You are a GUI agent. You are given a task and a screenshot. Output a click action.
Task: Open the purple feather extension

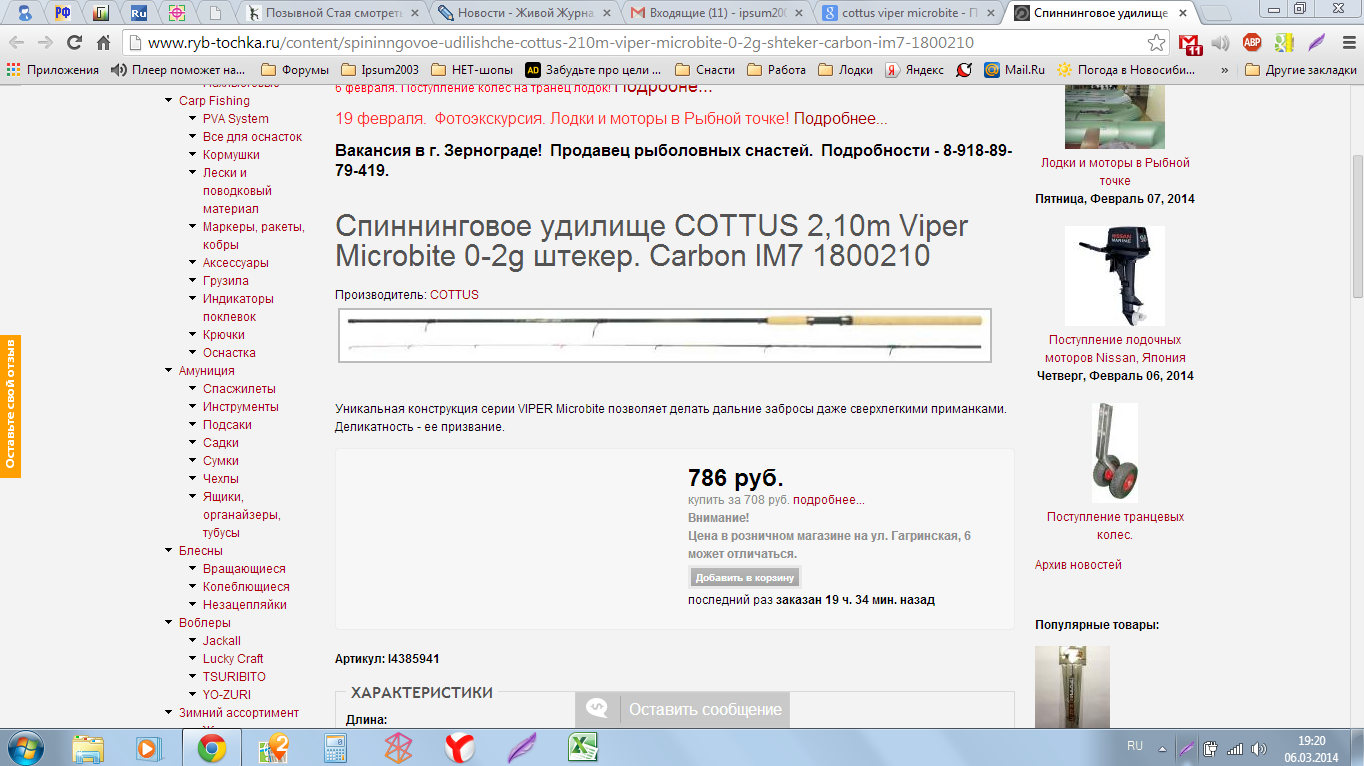pos(1316,43)
